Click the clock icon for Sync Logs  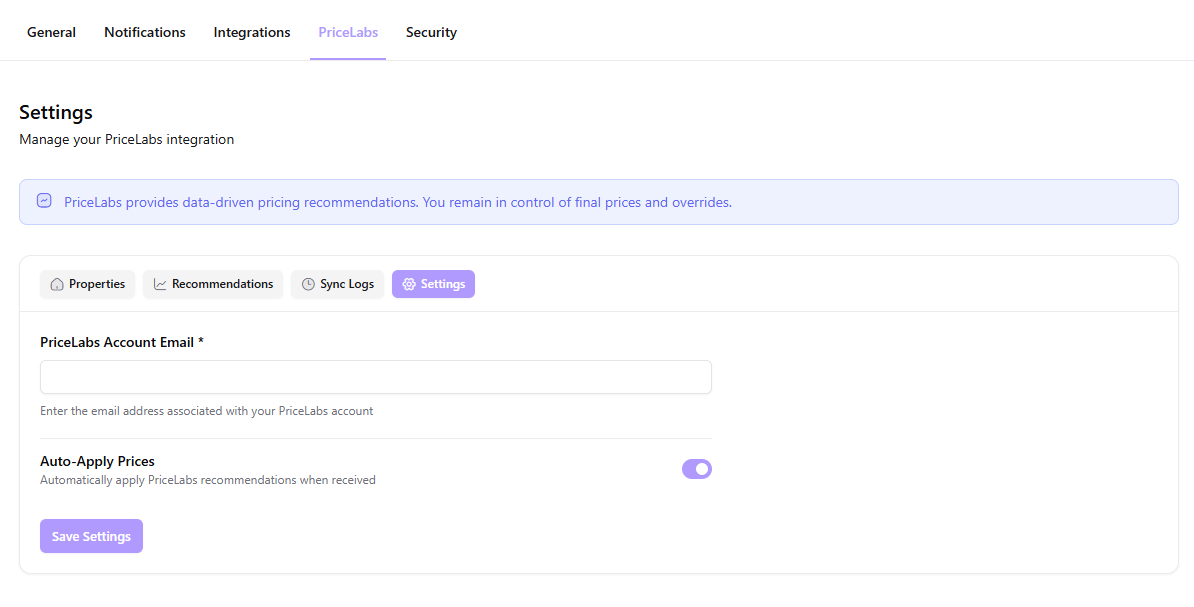coord(308,284)
